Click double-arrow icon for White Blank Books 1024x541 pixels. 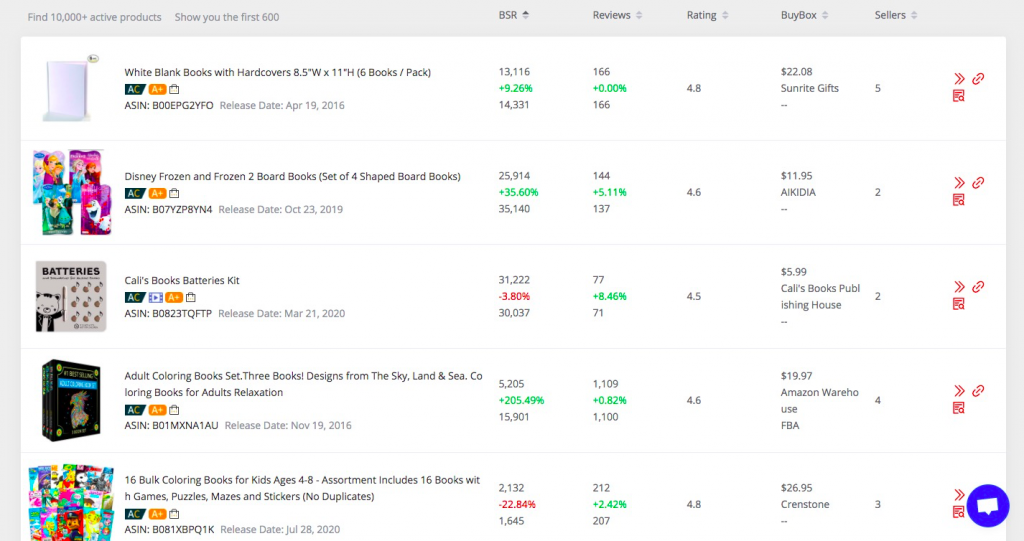(959, 79)
